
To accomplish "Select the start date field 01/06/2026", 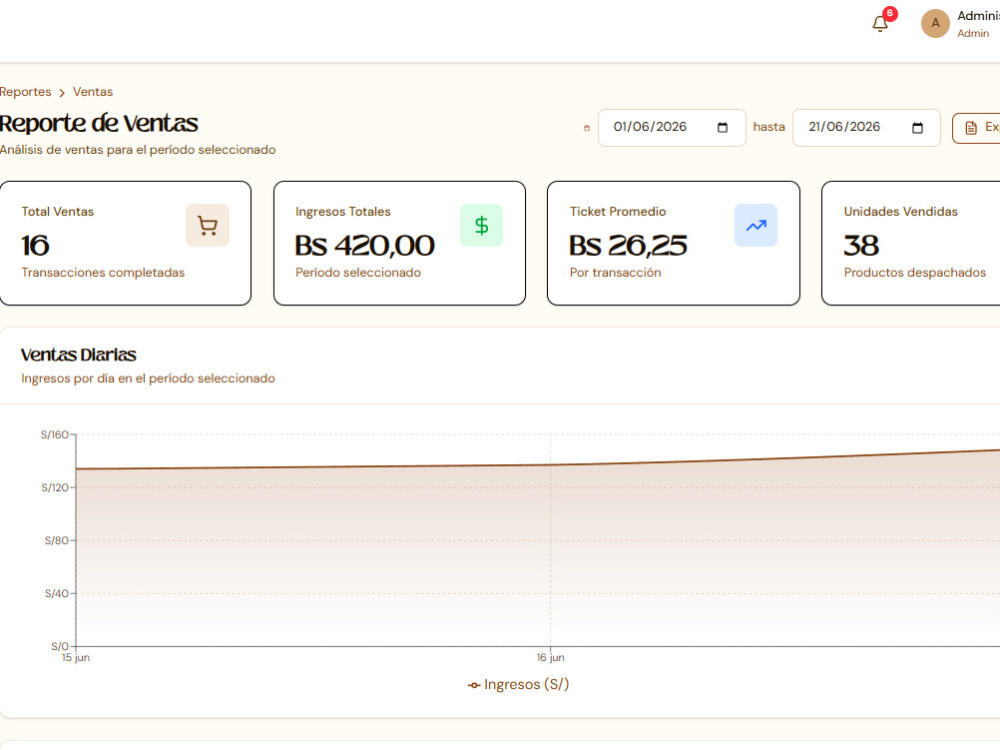I will click(672, 128).
